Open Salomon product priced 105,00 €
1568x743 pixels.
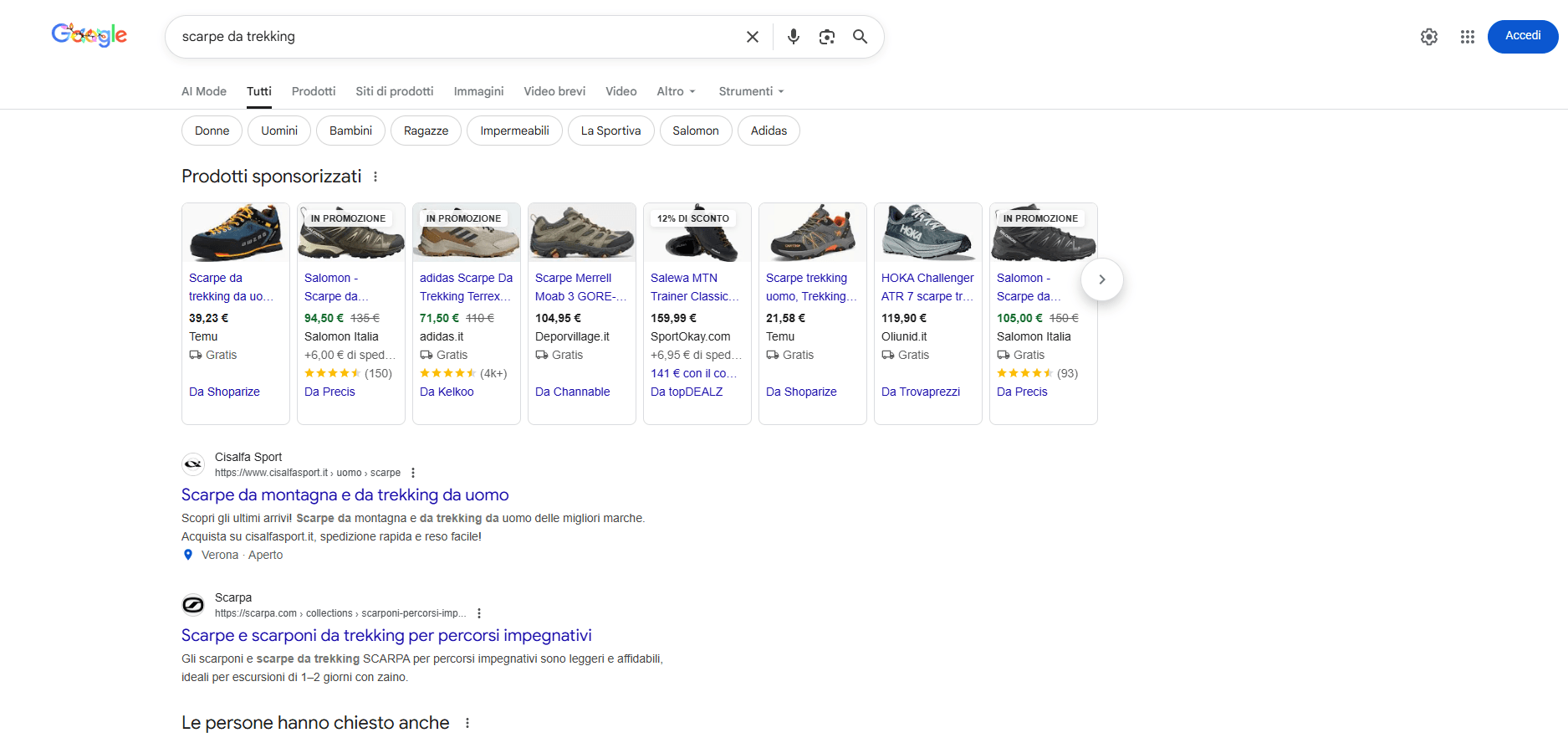click(1029, 287)
